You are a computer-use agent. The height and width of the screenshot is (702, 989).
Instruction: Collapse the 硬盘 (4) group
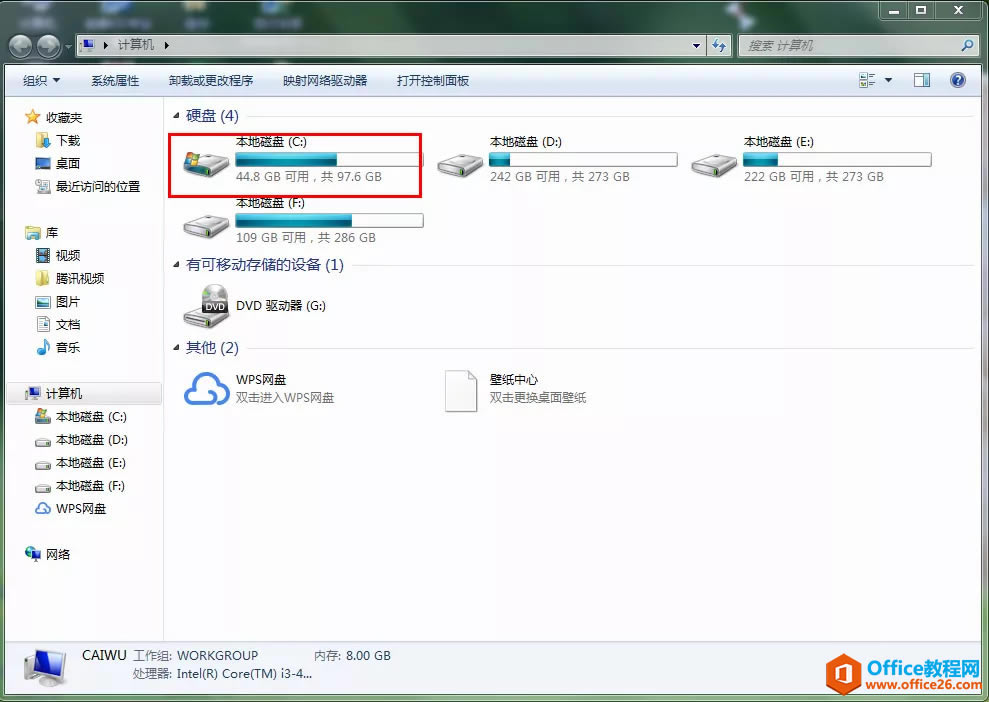176,115
